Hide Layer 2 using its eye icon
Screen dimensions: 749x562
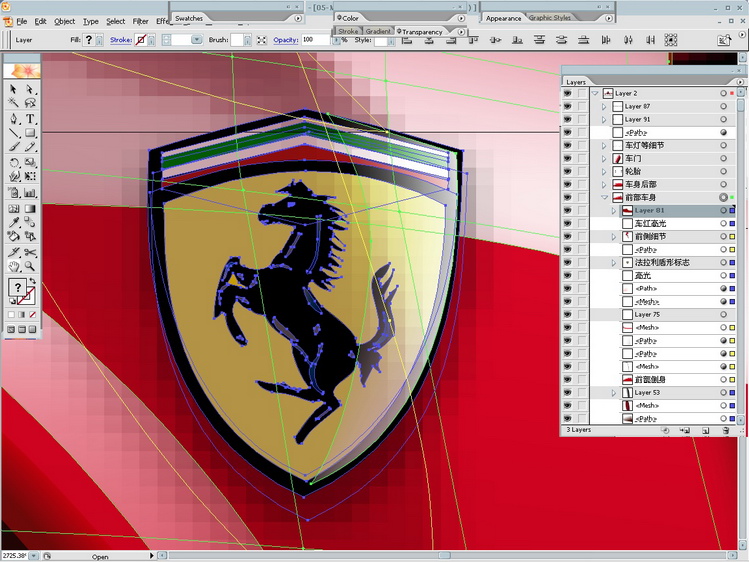[x=567, y=93]
